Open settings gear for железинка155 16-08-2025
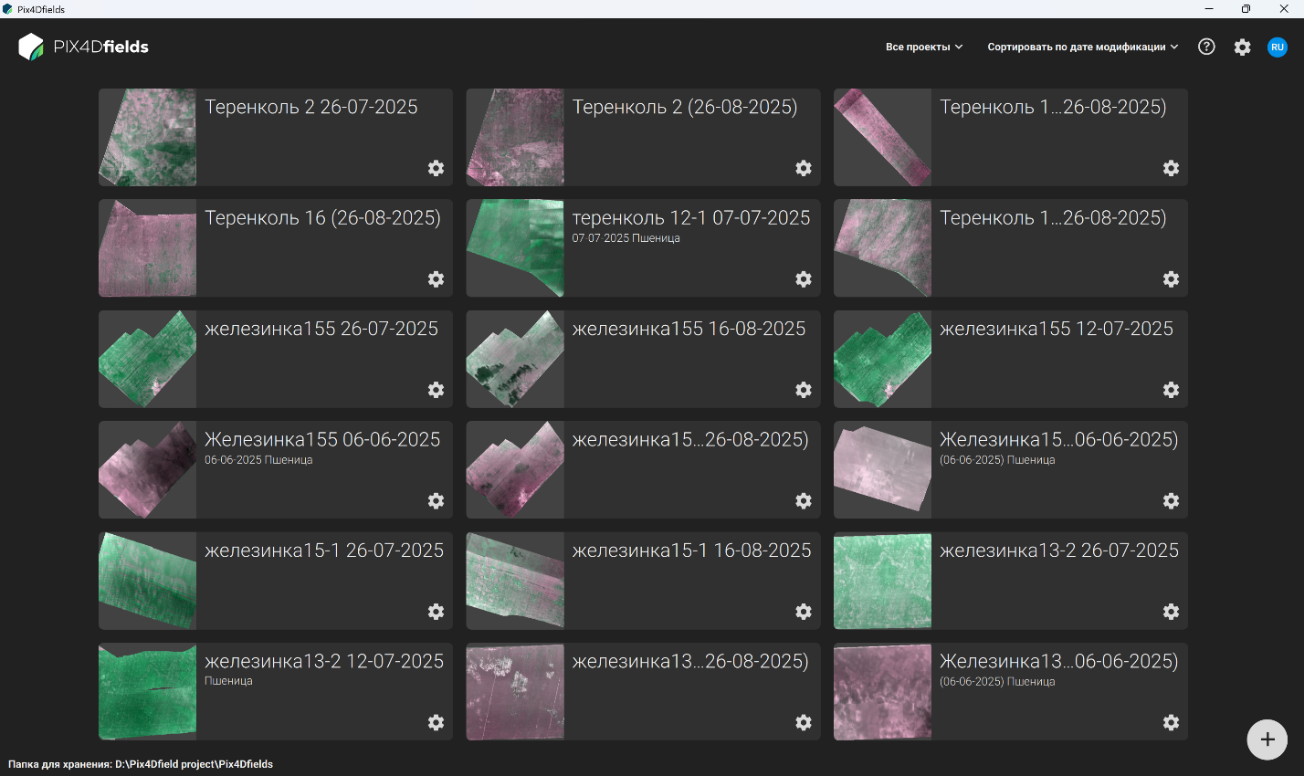Image resolution: width=1304 pixels, height=776 pixels. click(x=803, y=390)
